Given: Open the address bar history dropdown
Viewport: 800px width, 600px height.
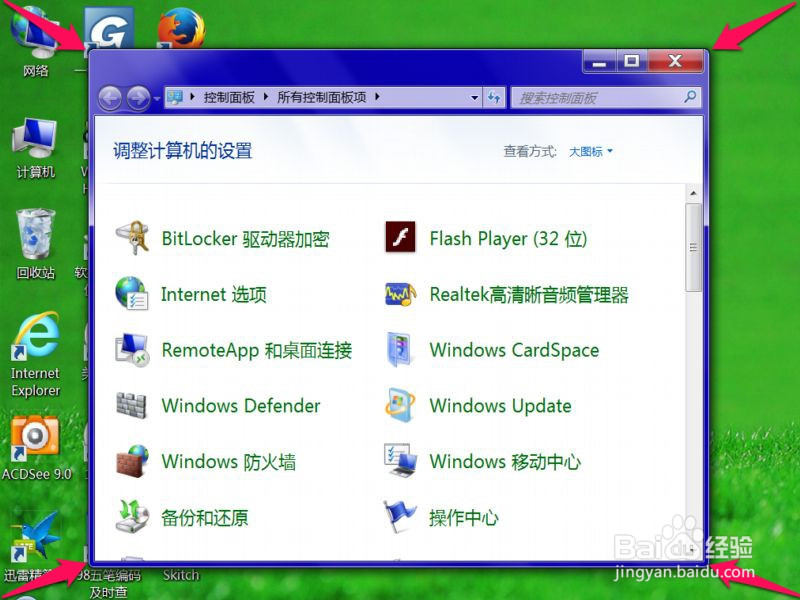Looking at the screenshot, I should pos(474,97).
